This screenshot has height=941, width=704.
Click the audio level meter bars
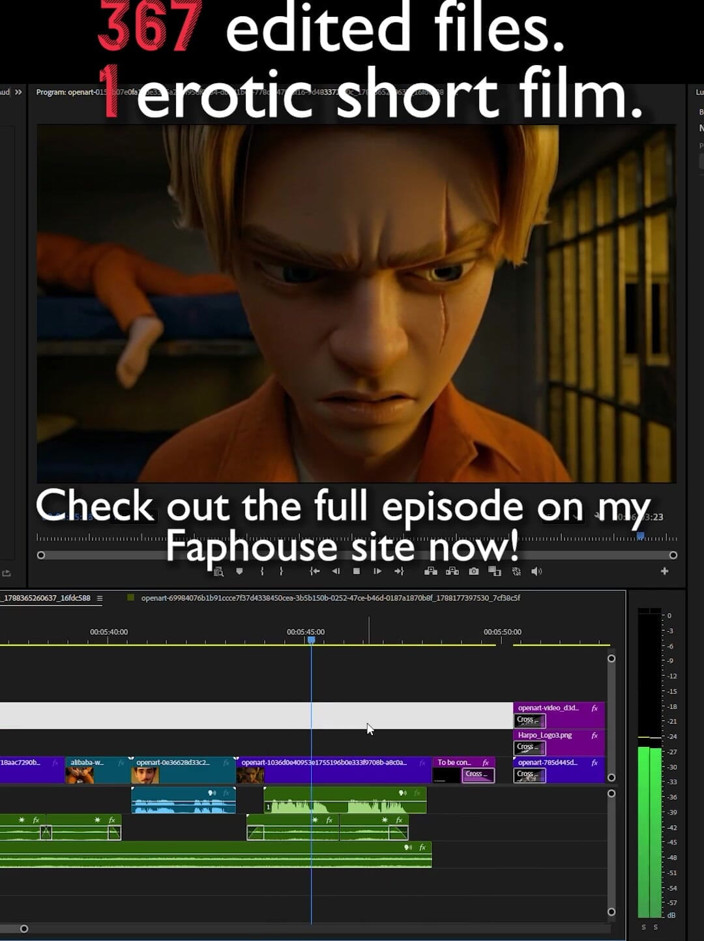point(649,763)
